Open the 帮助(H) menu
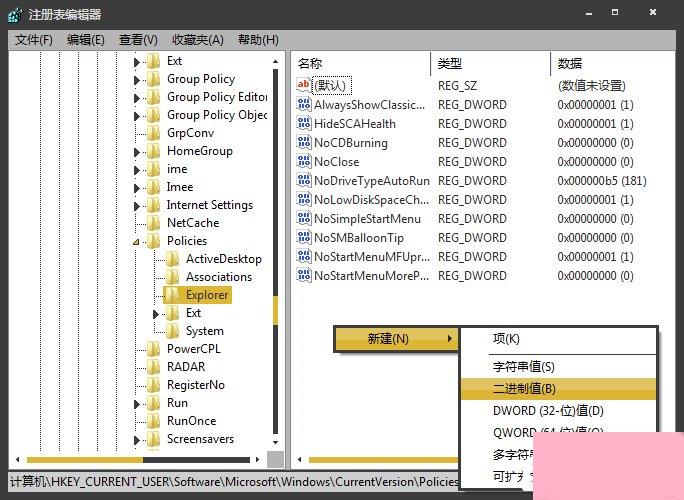The image size is (684, 500). tap(258, 40)
